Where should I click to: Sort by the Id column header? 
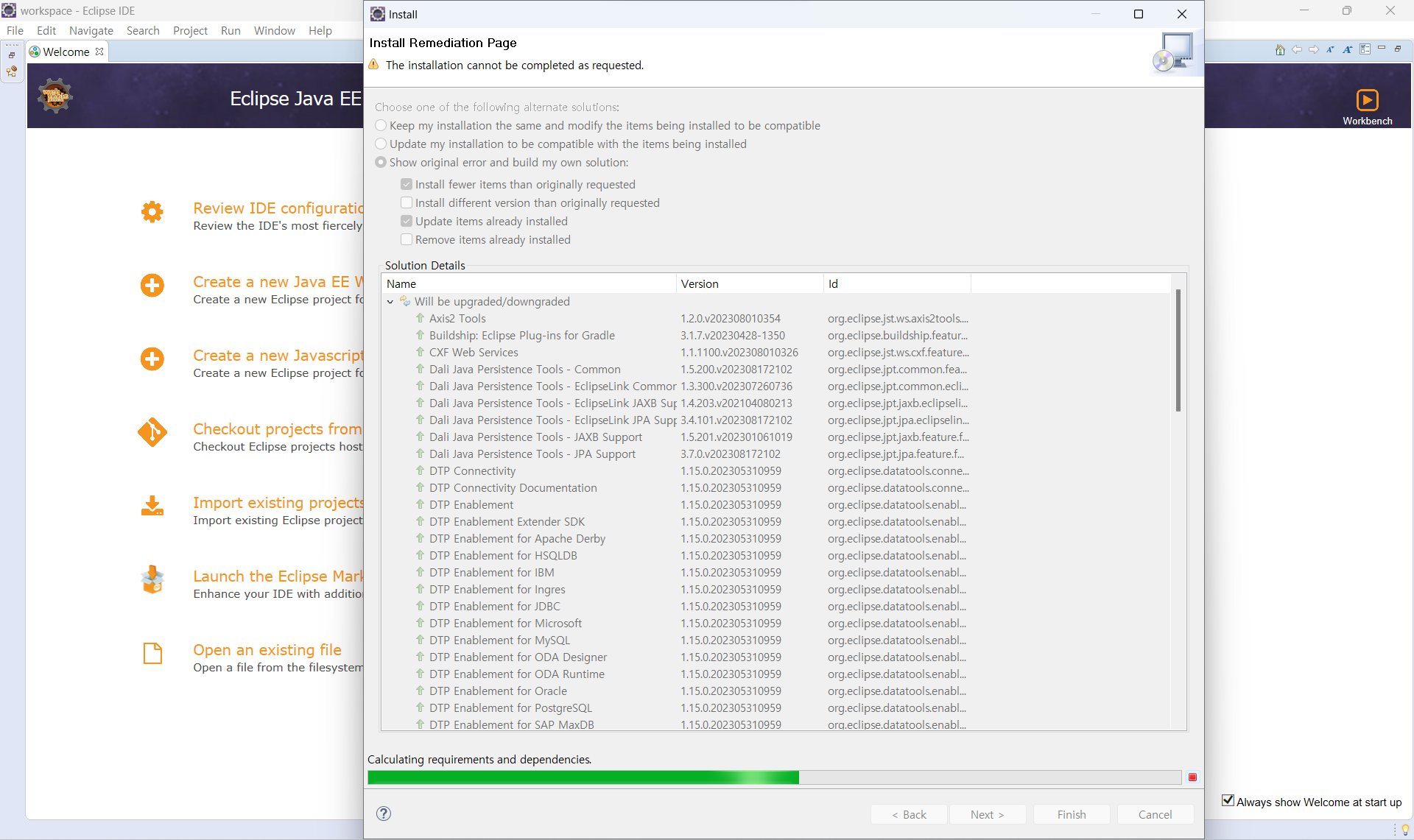pos(897,283)
